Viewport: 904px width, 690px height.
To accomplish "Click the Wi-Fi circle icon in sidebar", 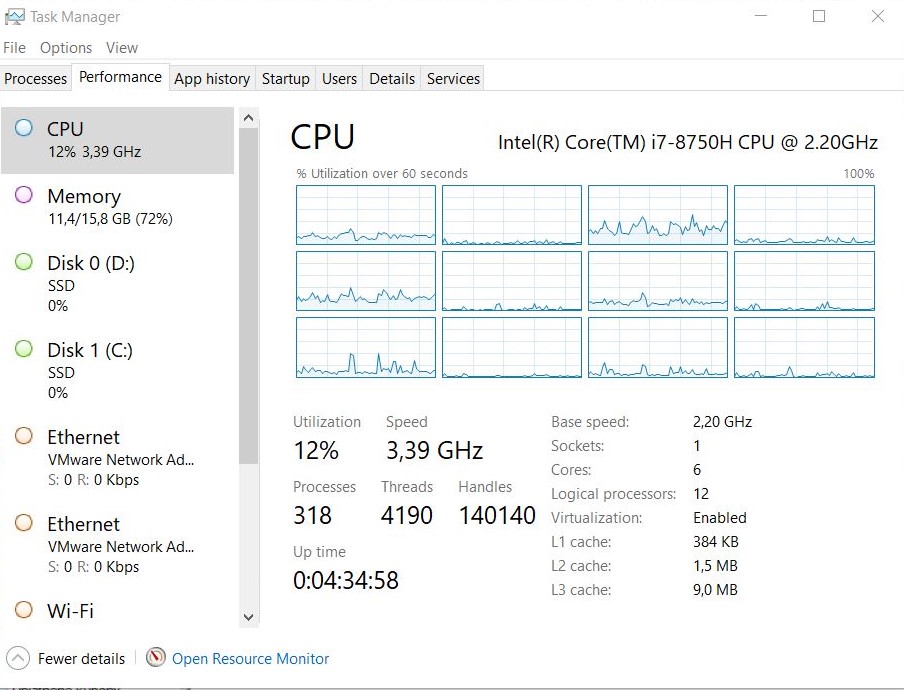I will (24, 610).
